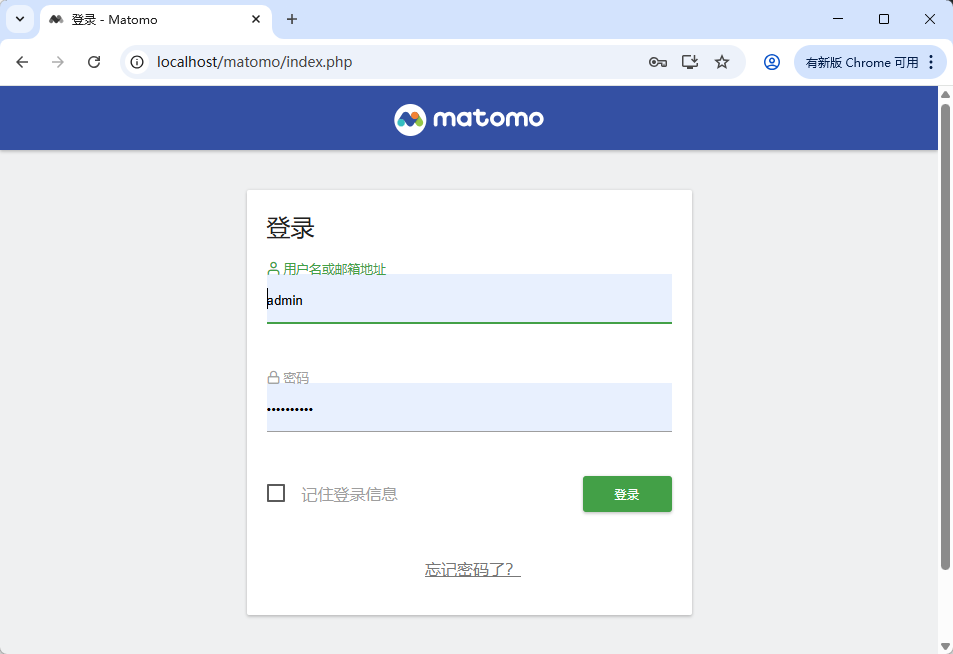View site information icon
953x654 pixels.
pos(137,62)
